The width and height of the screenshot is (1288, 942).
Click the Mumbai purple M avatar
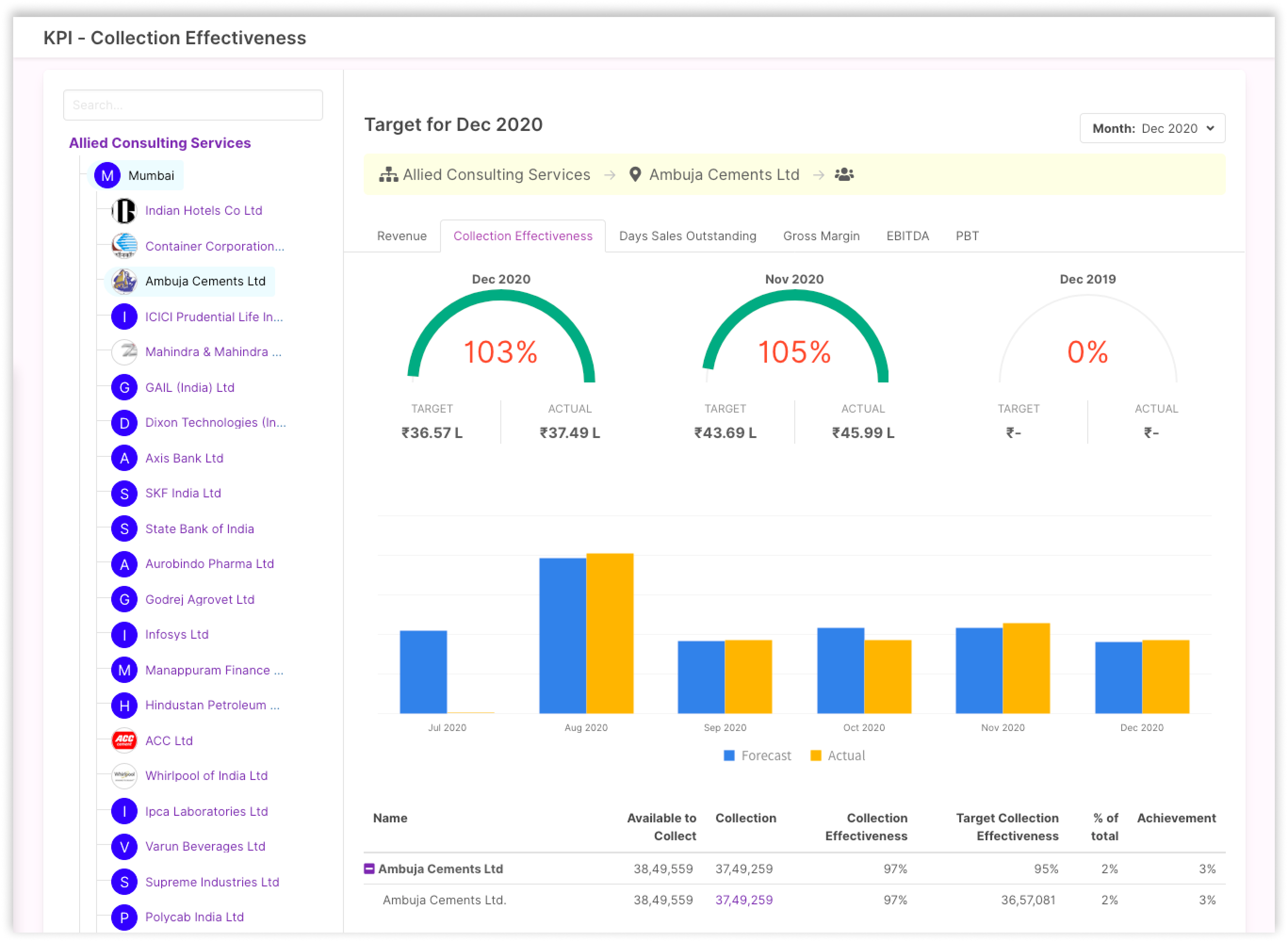pyautogui.click(x=107, y=176)
